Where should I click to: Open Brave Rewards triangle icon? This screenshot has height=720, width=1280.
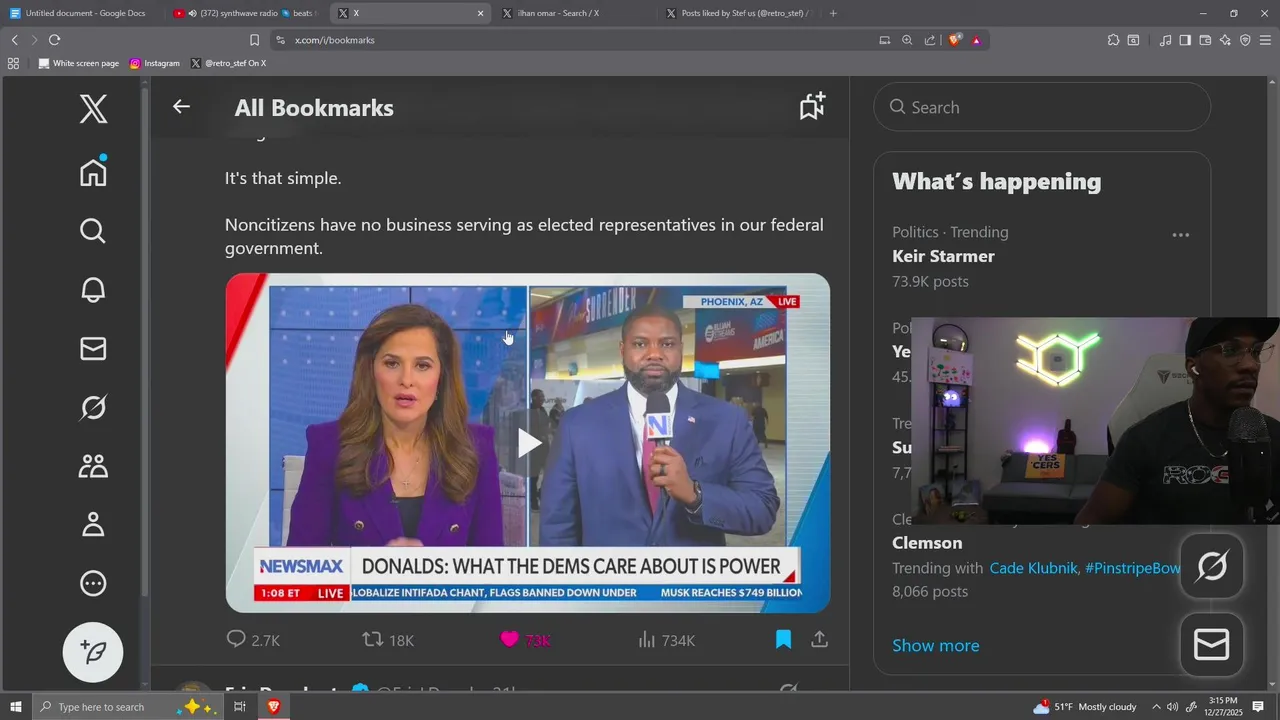pos(976,40)
